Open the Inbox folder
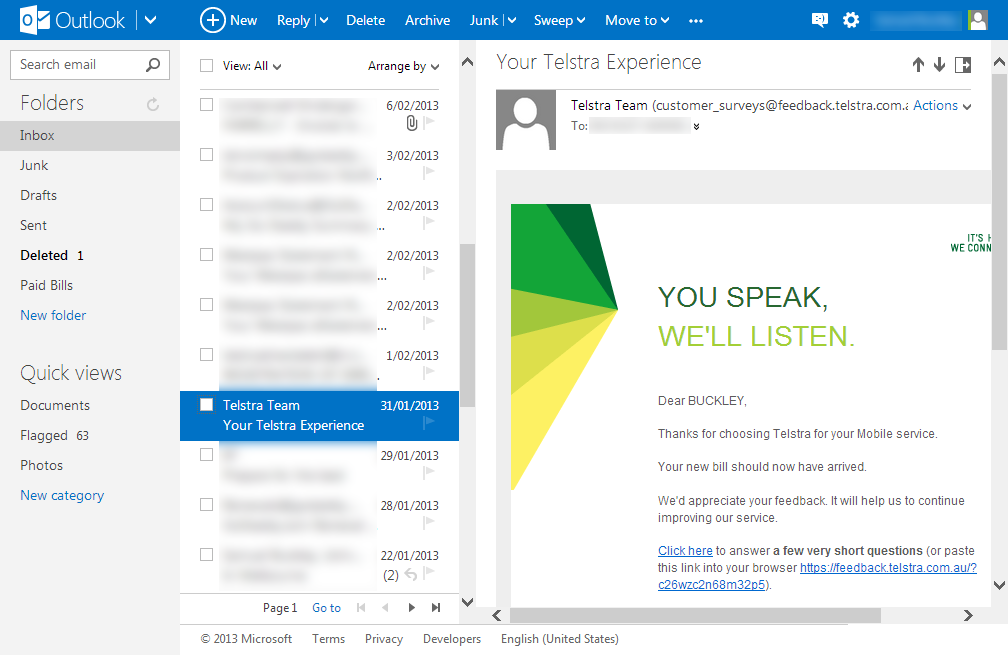 click(x=90, y=136)
